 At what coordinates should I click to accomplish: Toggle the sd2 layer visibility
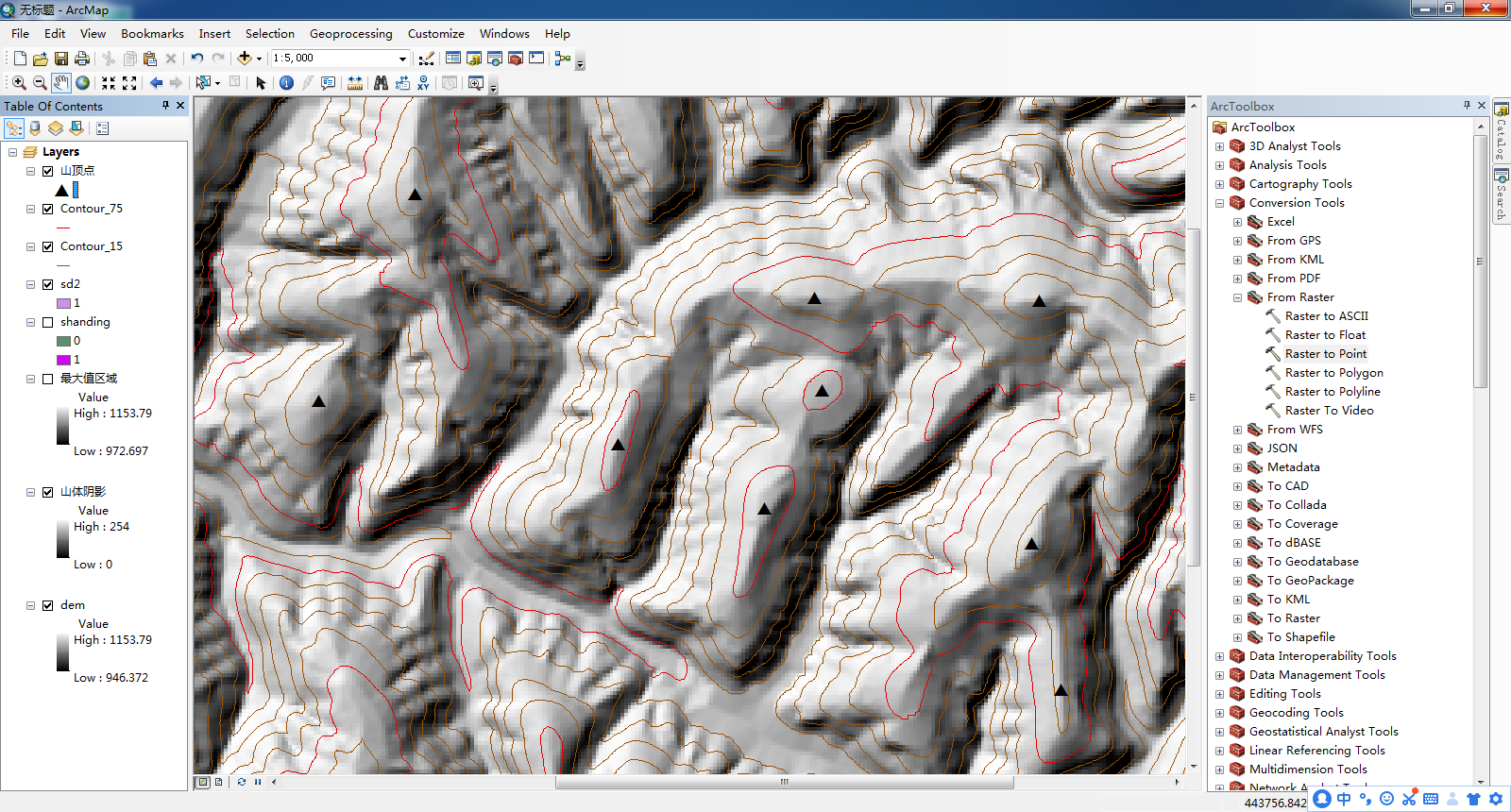[47, 284]
